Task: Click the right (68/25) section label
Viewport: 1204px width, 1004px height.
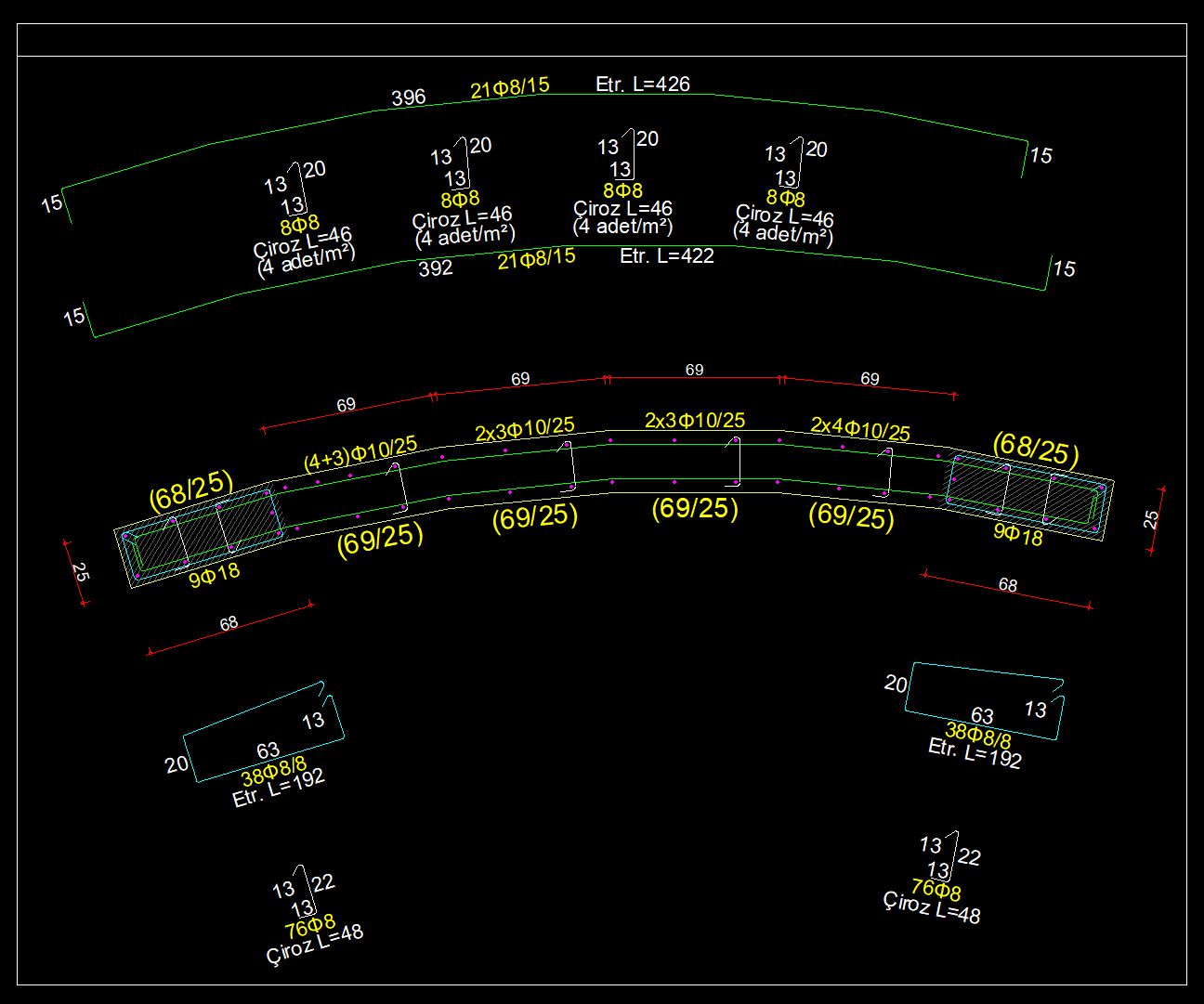Action: pos(1036,449)
